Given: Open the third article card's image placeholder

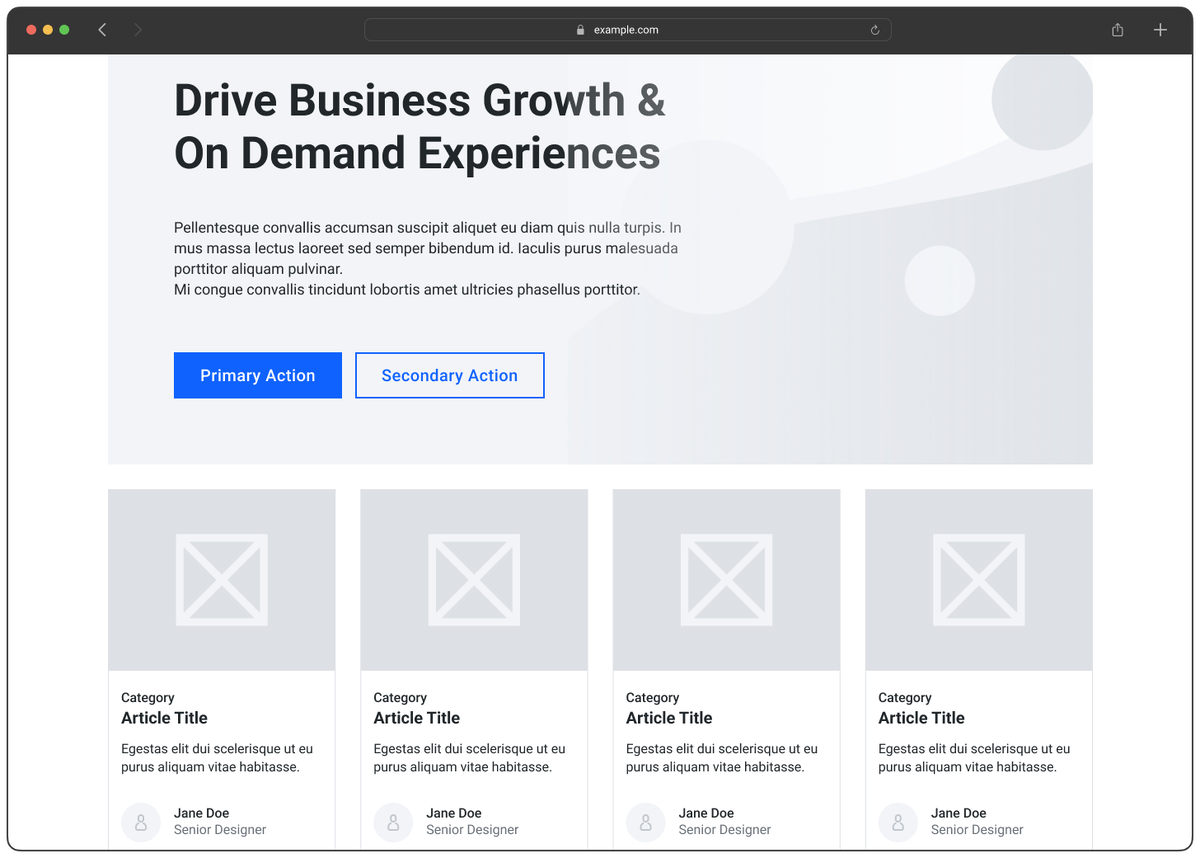Looking at the screenshot, I should 726,580.
